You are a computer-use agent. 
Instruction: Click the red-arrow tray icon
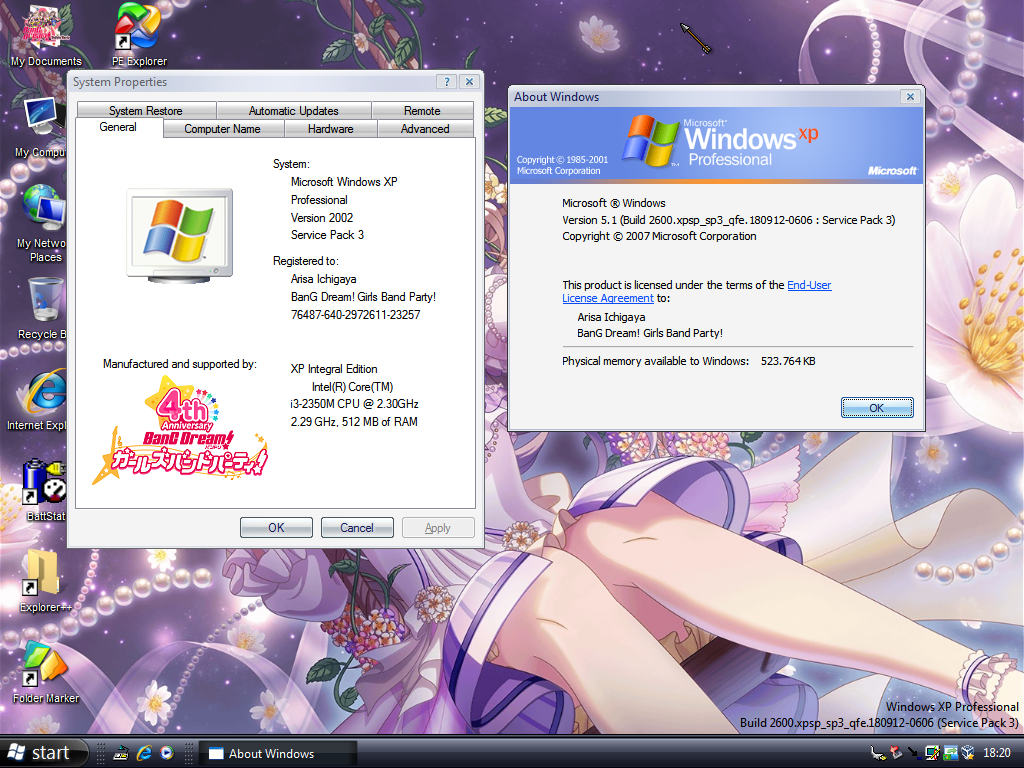tap(896, 753)
